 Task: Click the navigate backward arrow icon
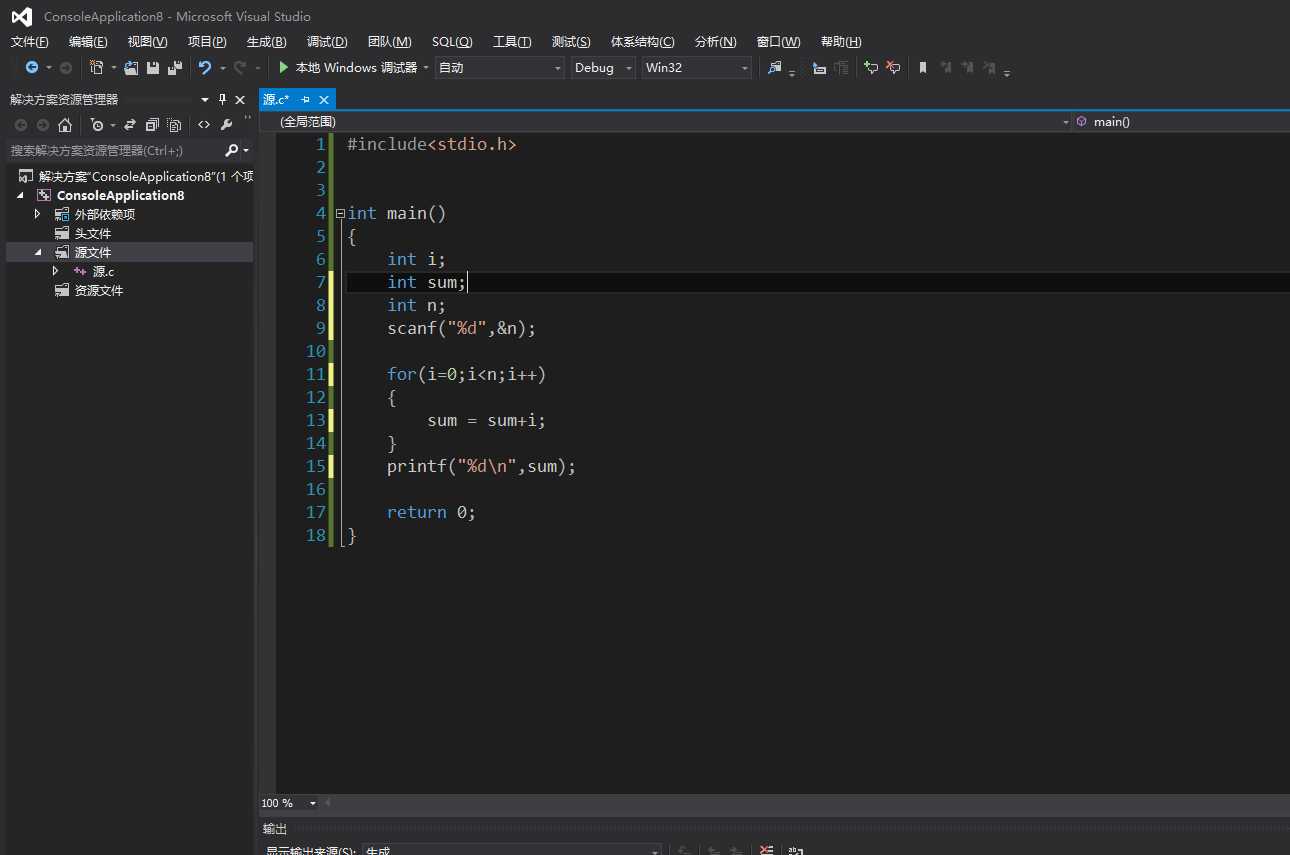click(31, 68)
